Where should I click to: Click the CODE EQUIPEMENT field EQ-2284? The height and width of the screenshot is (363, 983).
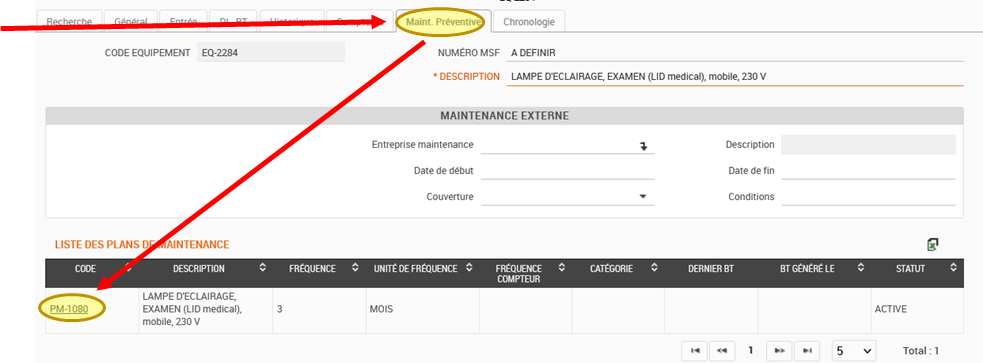[x=271, y=53]
